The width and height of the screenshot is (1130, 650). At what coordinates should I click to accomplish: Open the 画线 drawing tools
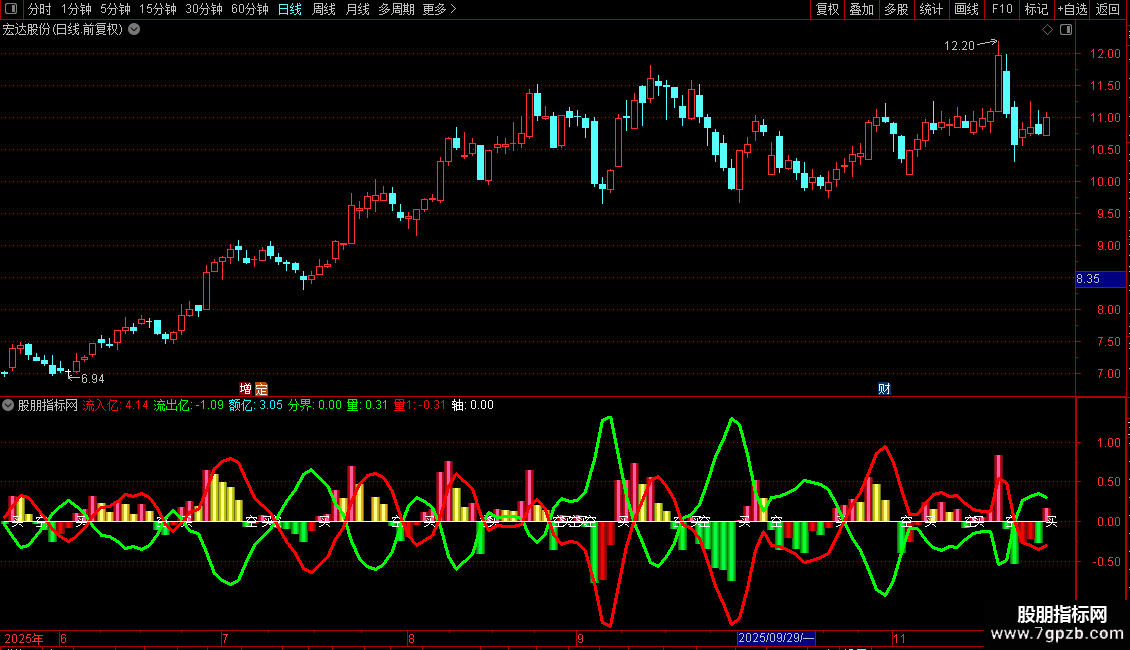click(966, 10)
